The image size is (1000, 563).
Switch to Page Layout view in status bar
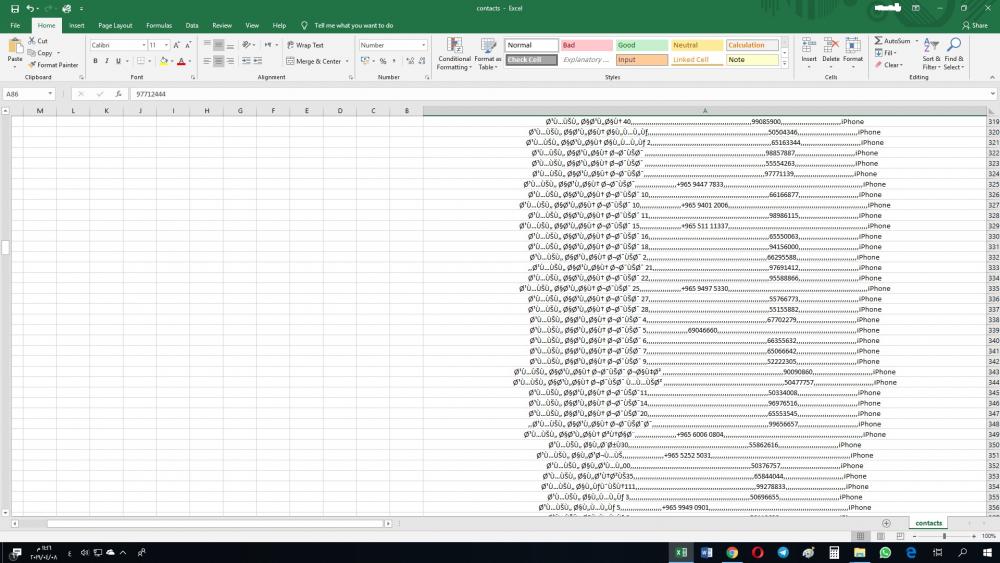tap(880, 536)
